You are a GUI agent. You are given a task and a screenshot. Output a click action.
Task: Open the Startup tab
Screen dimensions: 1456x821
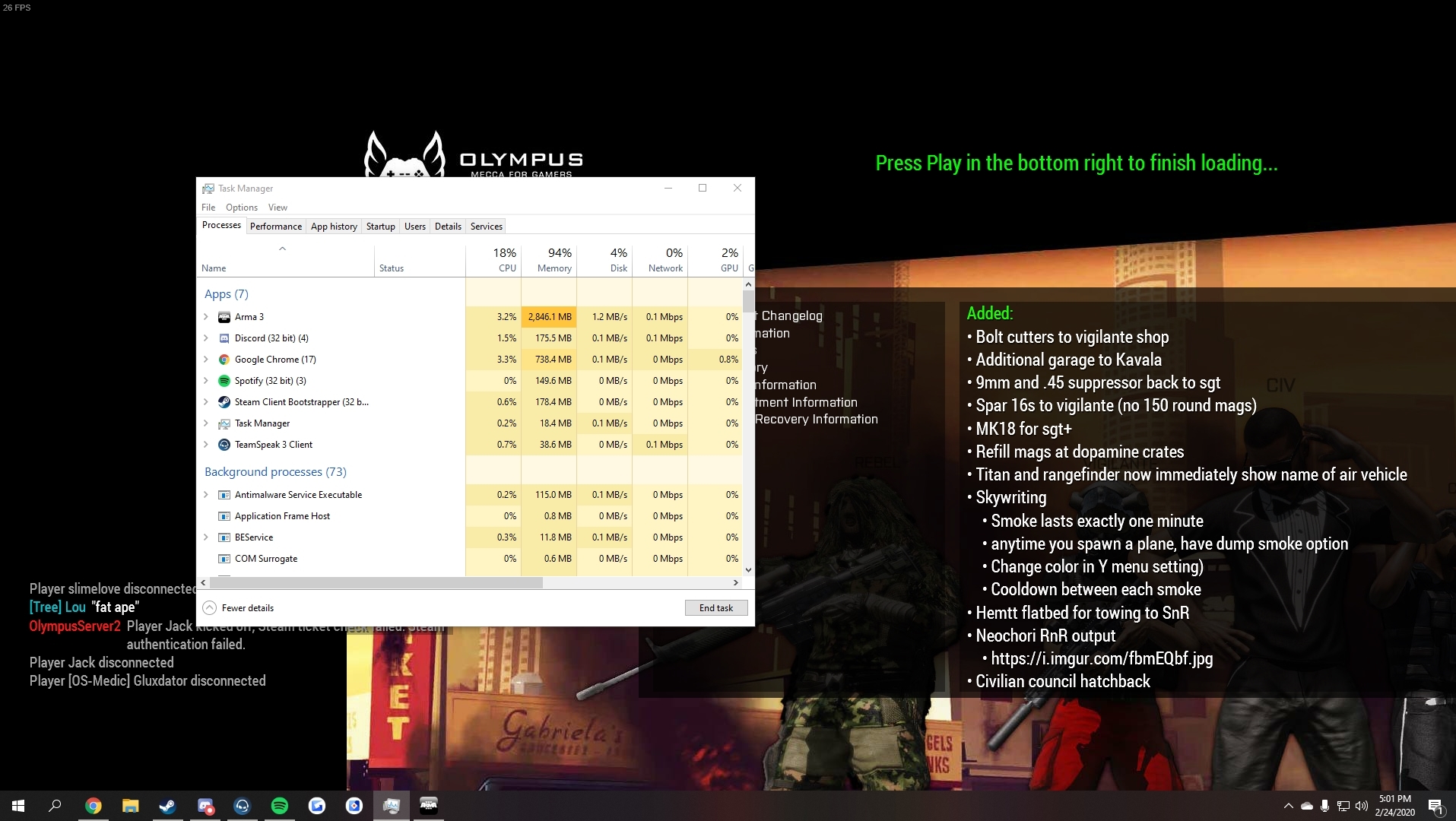tap(381, 227)
